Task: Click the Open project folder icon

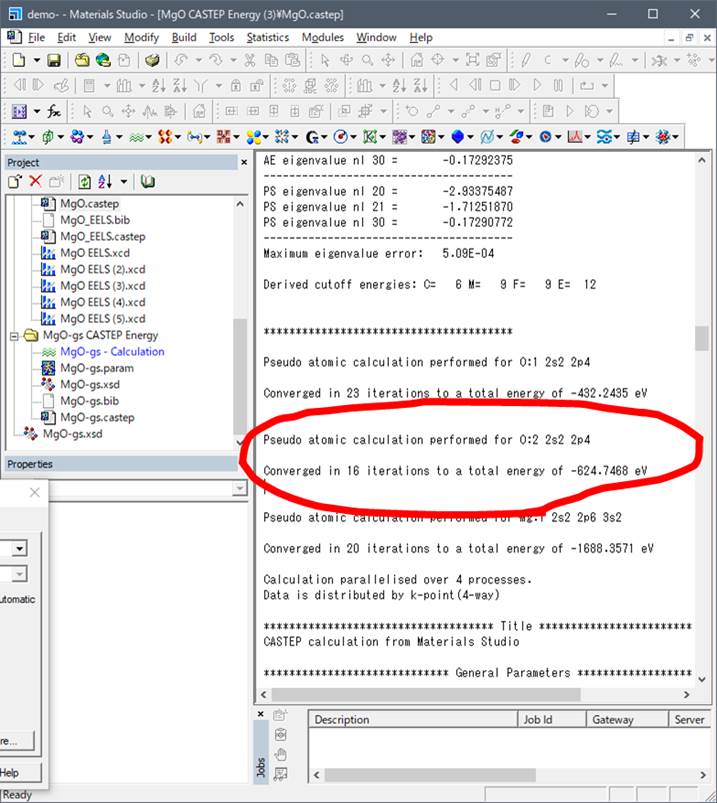Action: click(82, 60)
